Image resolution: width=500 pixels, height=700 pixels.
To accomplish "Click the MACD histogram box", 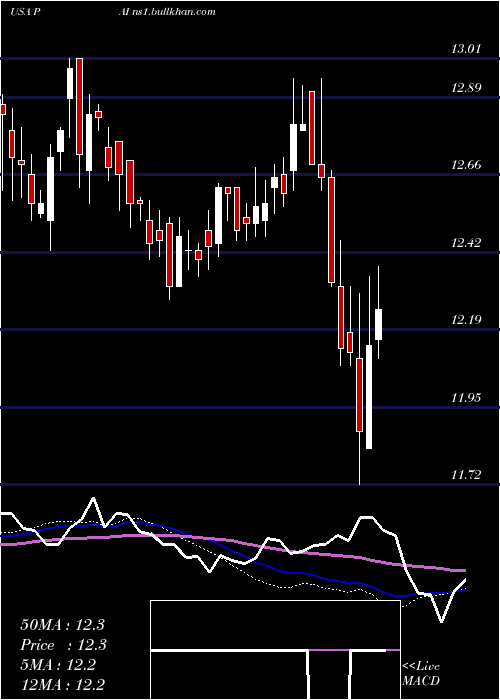I will point(275,650).
